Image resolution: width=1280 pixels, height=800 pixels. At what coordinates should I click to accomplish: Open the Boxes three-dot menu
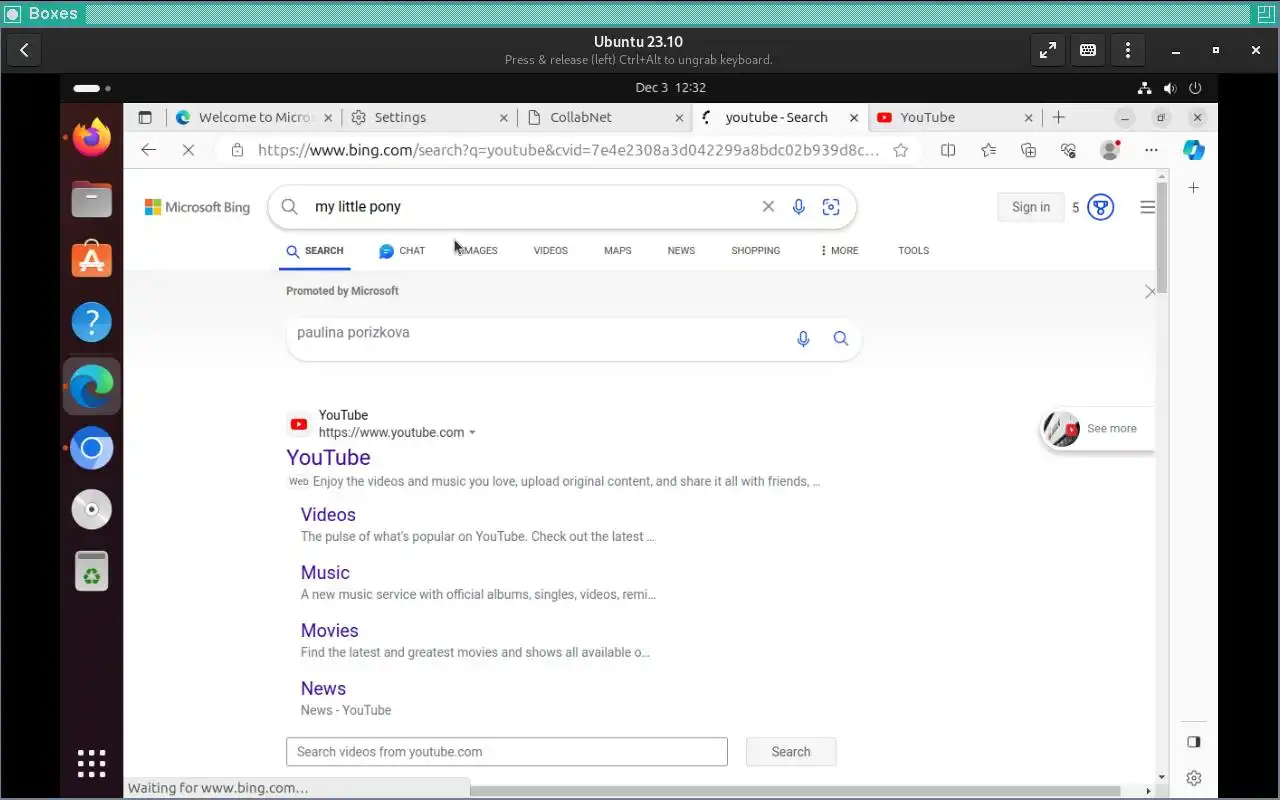point(1128,50)
